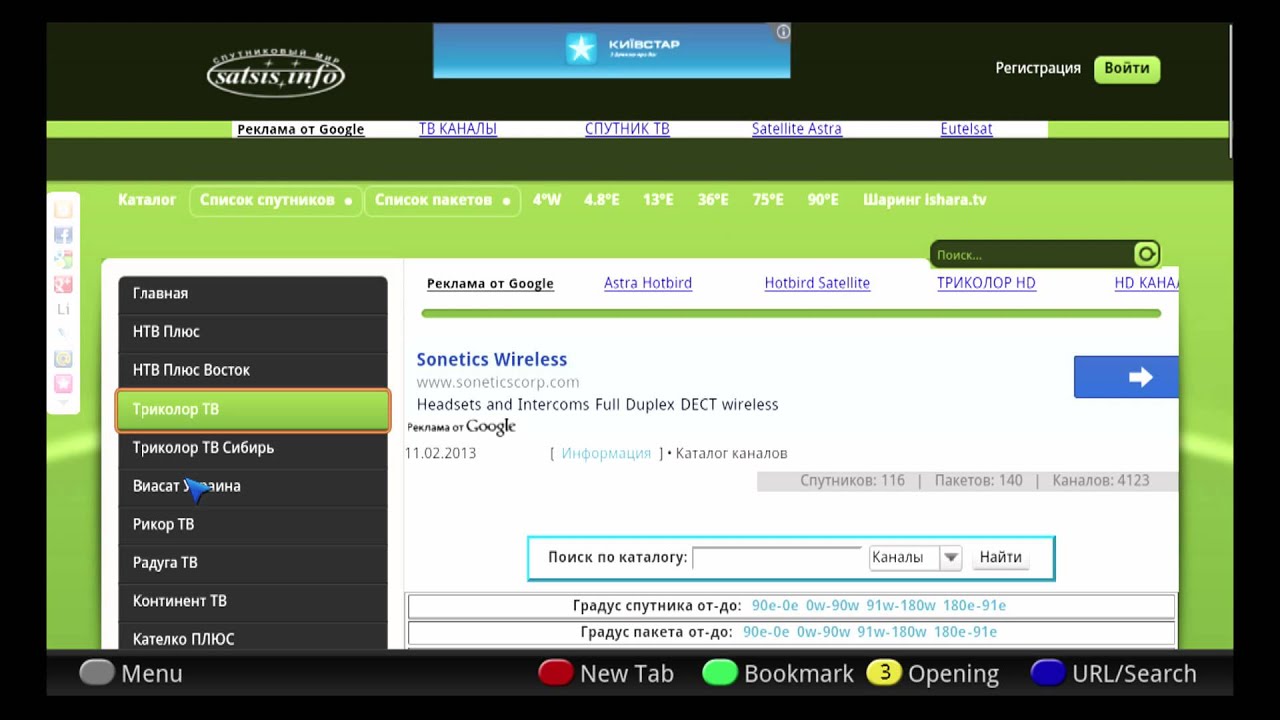Image resolution: width=1280 pixels, height=720 pixels.
Task: Select the 75°E satellite link
Action: 768,200
